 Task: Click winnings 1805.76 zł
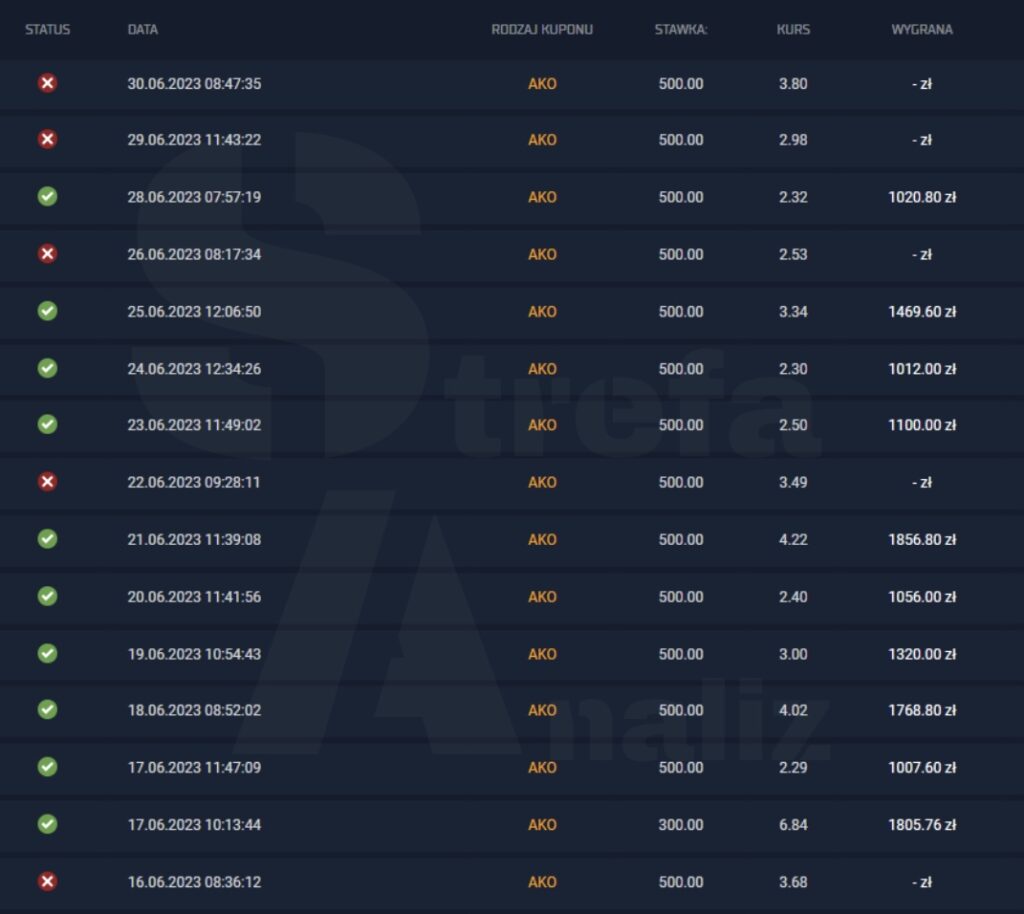tap(921, 825)
